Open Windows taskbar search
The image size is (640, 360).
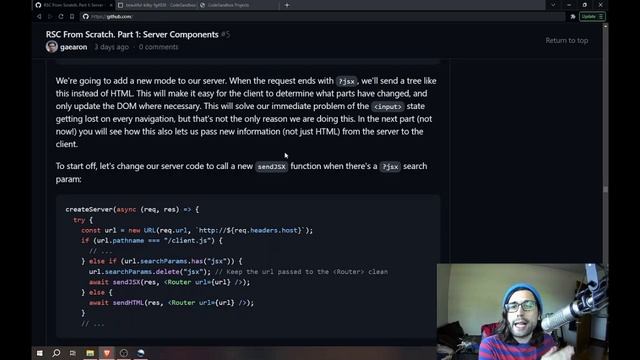coord(56,353)
